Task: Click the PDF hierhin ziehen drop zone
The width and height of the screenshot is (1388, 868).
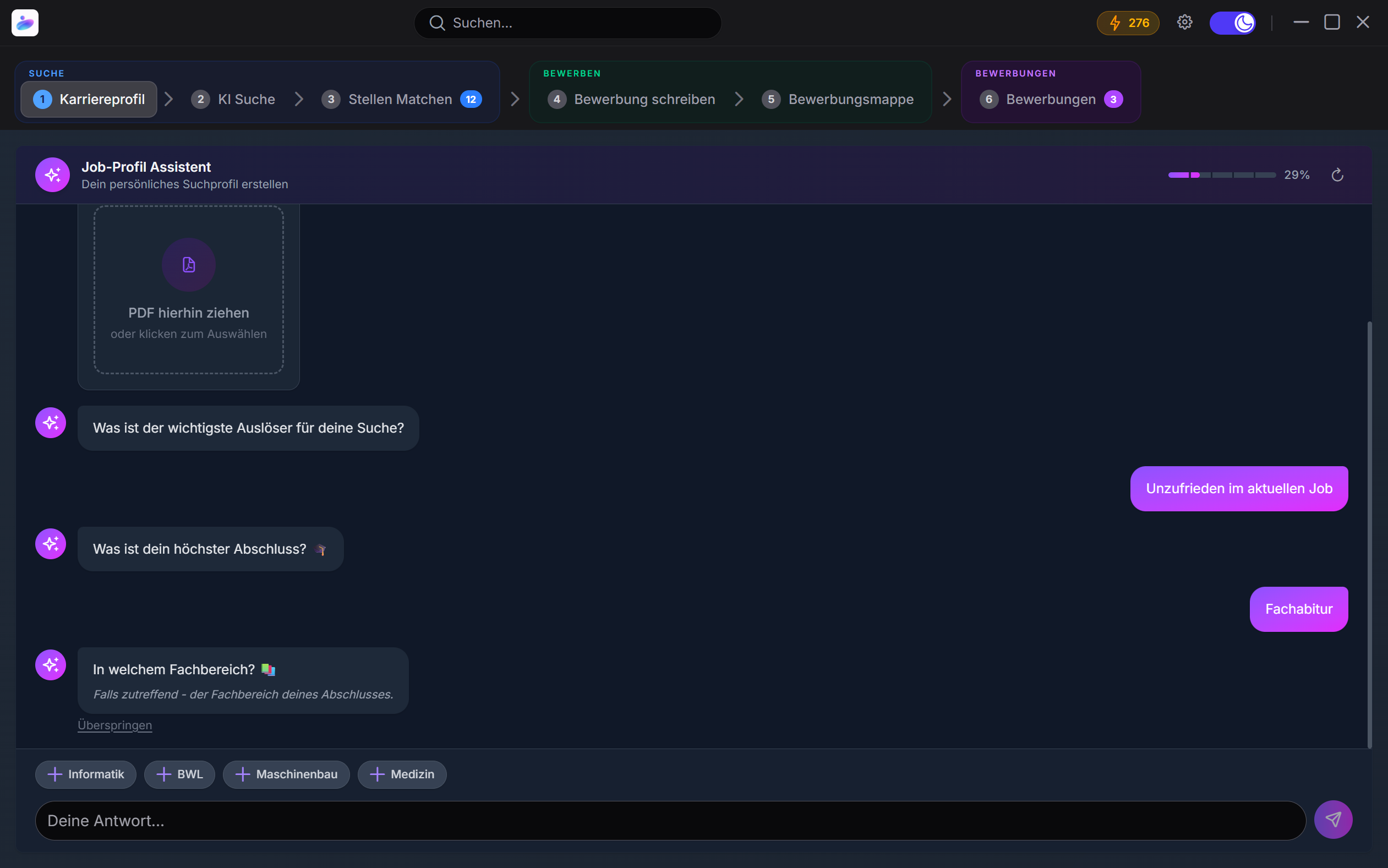Action: (189, 290)
